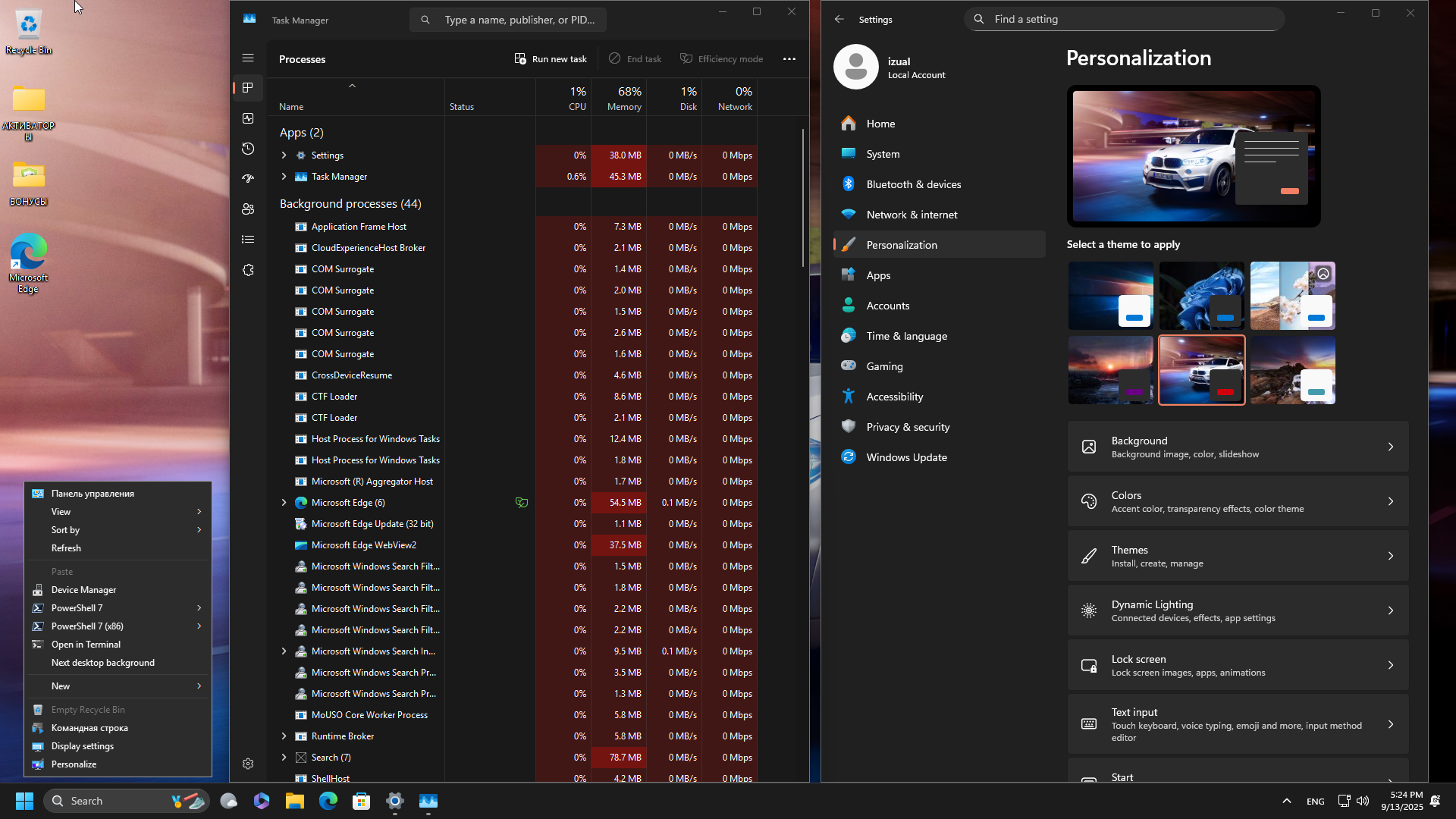Image resolution: width=1456 pixels, height=819 pixels.
Task: Open Performance page in Task Manager sidebar
Action: click(248, 118)
